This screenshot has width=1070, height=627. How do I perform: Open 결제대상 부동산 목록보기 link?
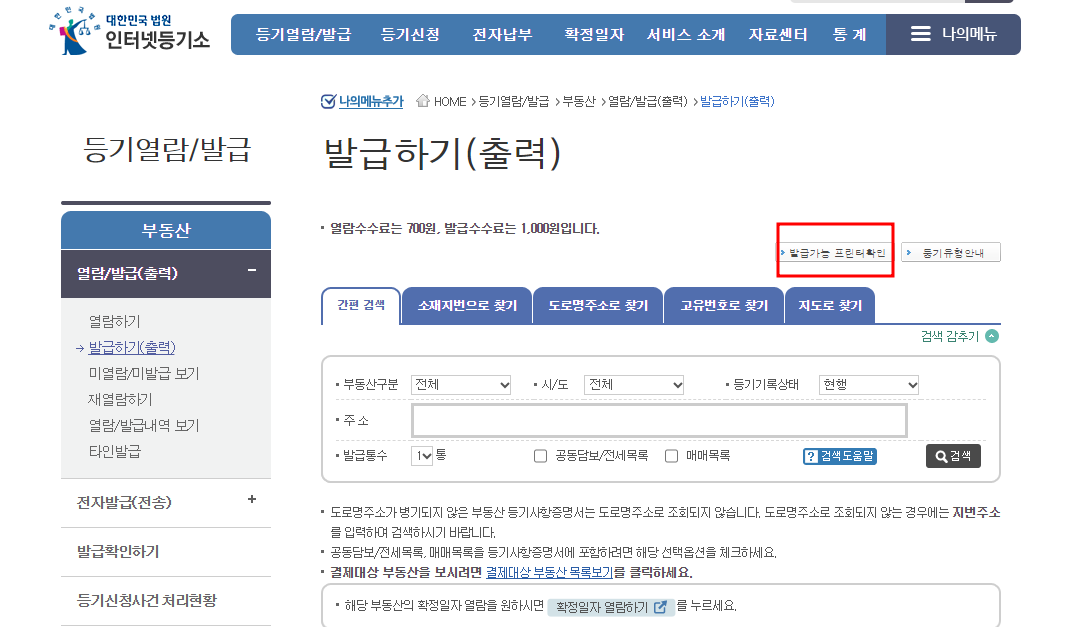tap(549, 572)
